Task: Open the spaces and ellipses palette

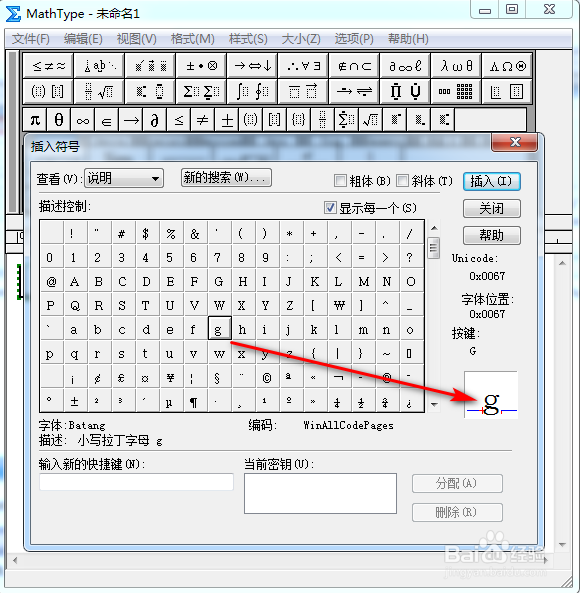Action: click(99, 66)
